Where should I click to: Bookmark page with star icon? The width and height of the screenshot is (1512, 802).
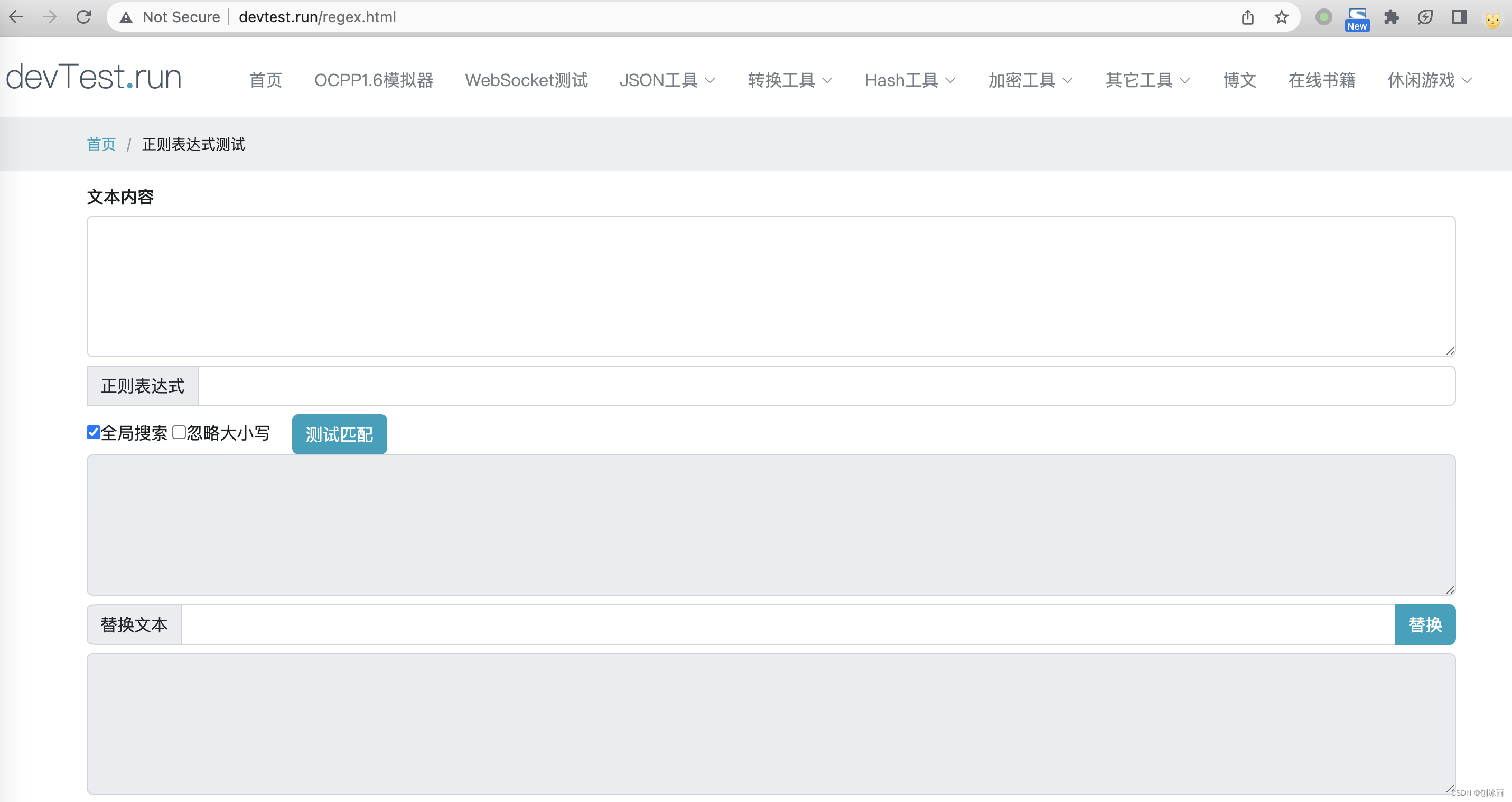[1281, 17]
